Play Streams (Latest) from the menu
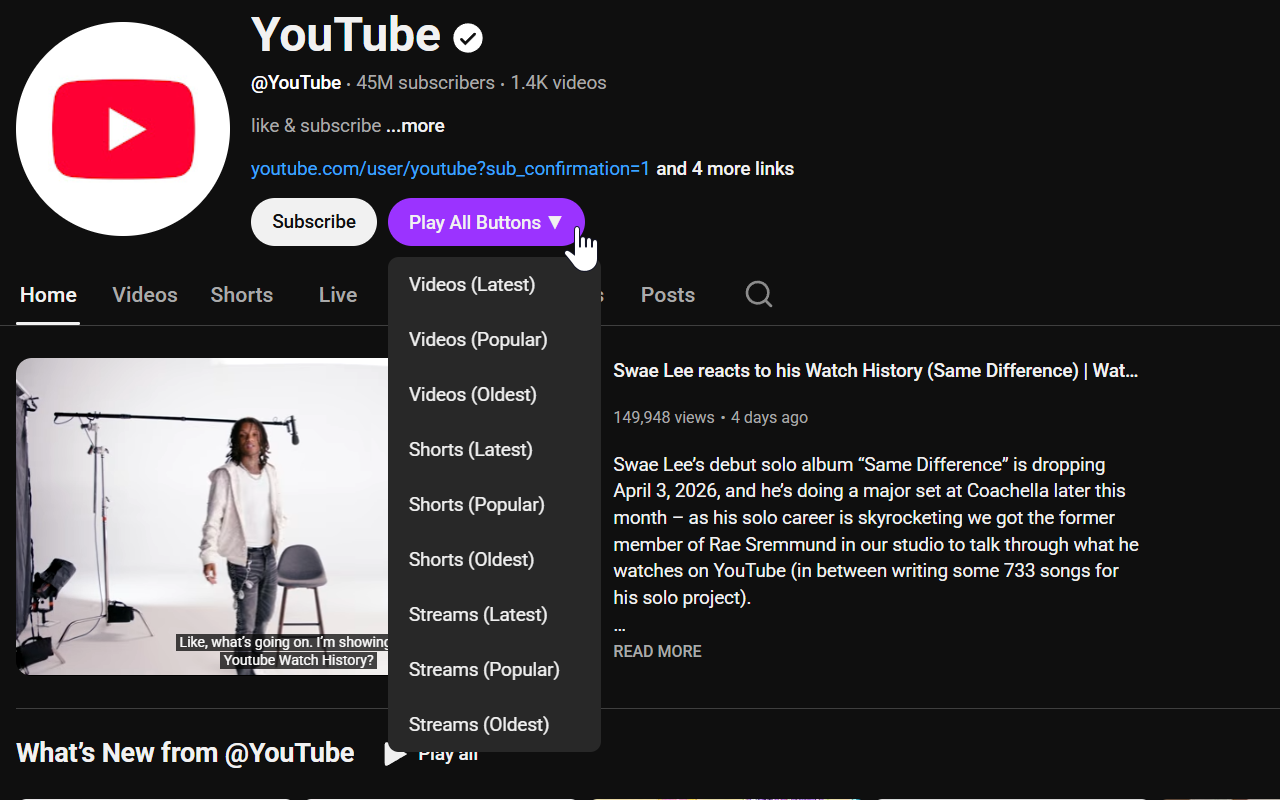The image size is (1280, 800). tap(494, 615)
